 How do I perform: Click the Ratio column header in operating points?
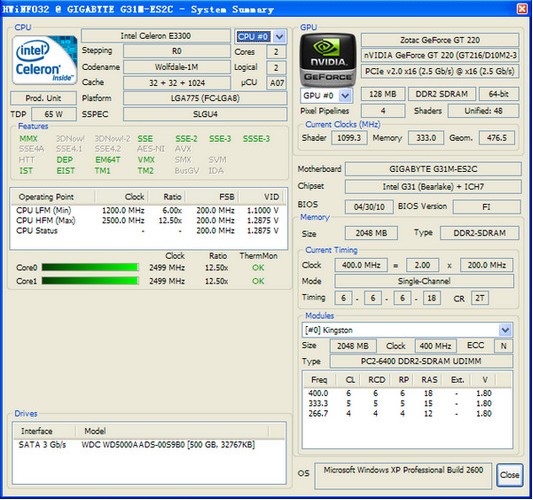pos(167,197)
